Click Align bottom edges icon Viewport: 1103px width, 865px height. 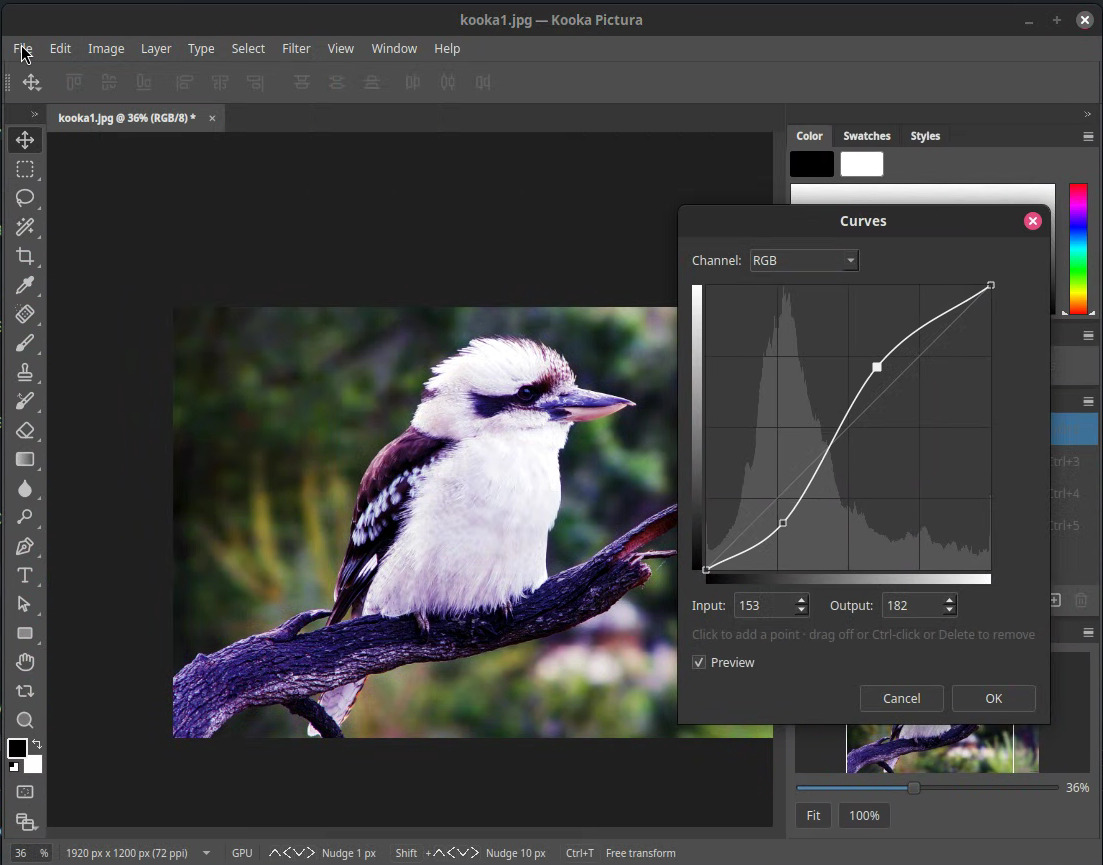click(x=144, y=83)
